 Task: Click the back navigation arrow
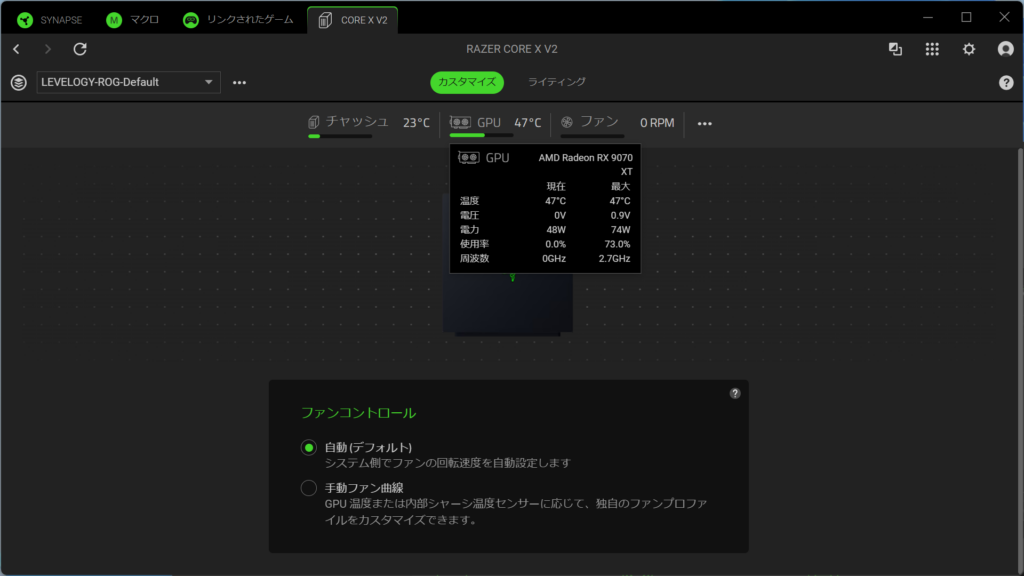[16, 49]
